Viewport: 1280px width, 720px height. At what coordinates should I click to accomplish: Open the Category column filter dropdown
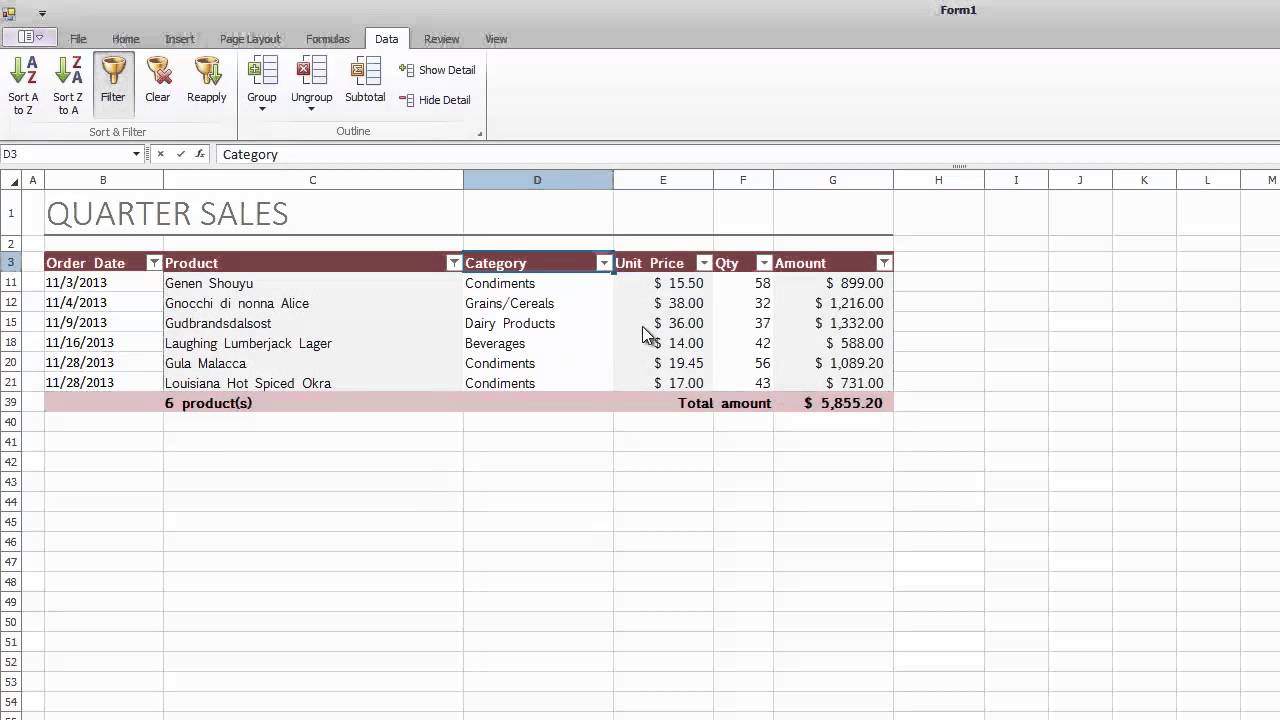pos(604,263)
